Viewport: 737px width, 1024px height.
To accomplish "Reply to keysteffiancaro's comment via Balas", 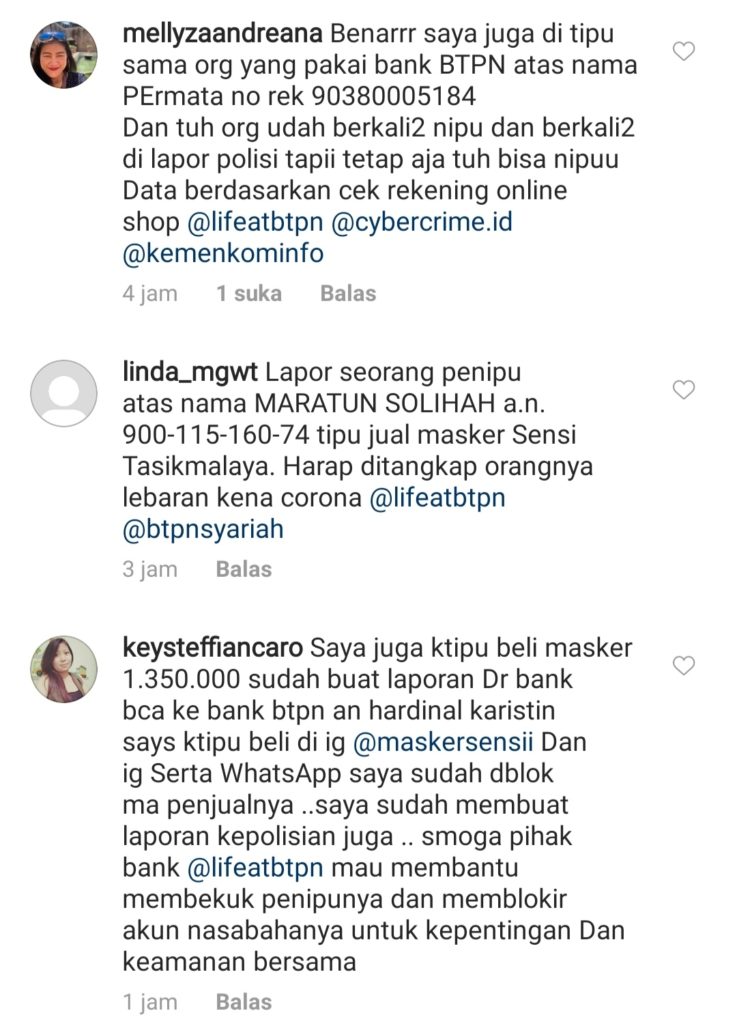I will click(243, 1002).
